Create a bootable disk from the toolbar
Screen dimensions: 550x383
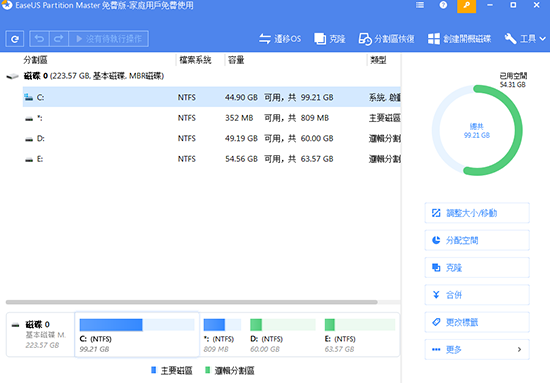tap(459, 39)
